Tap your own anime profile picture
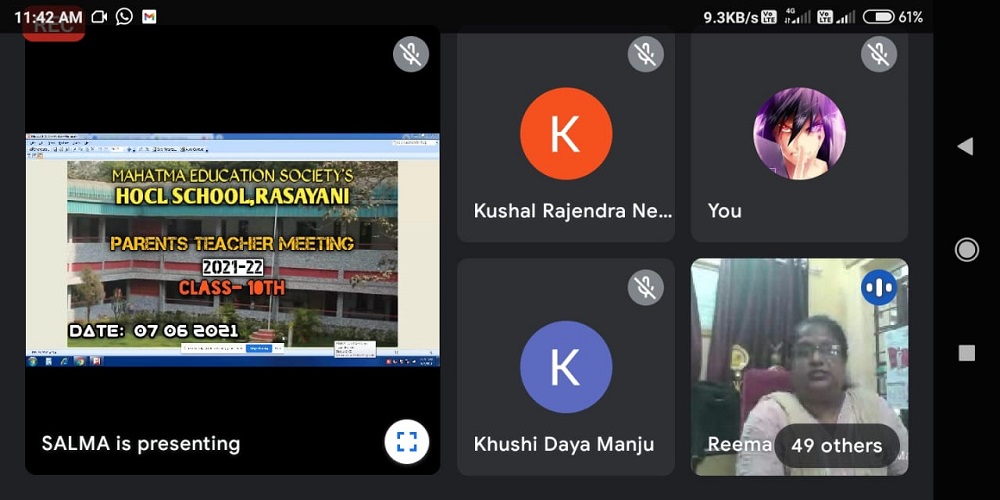Viewport: 1000px width, 500px height. [x=799, y=134]
